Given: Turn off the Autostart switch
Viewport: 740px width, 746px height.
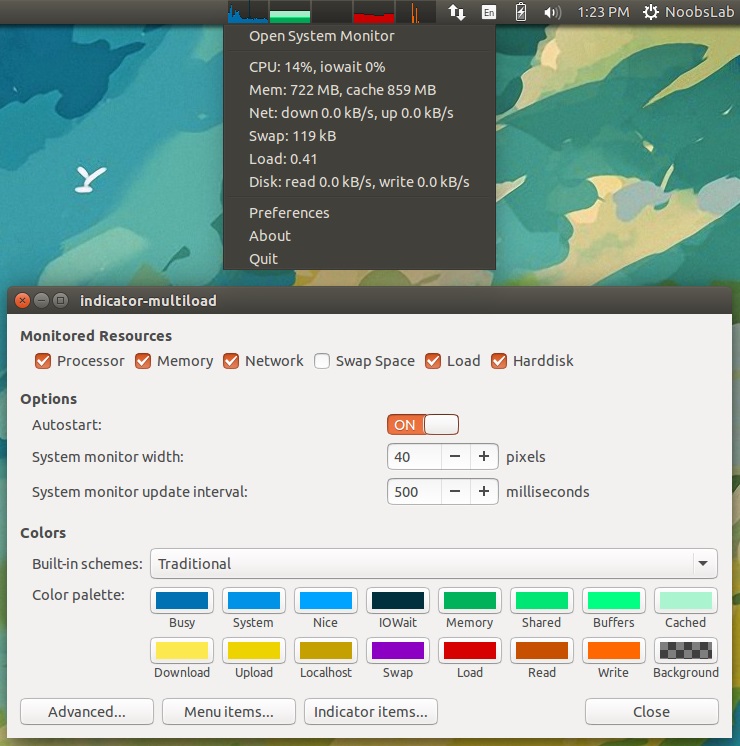Looking at the screenshot, I should [423, 424].
